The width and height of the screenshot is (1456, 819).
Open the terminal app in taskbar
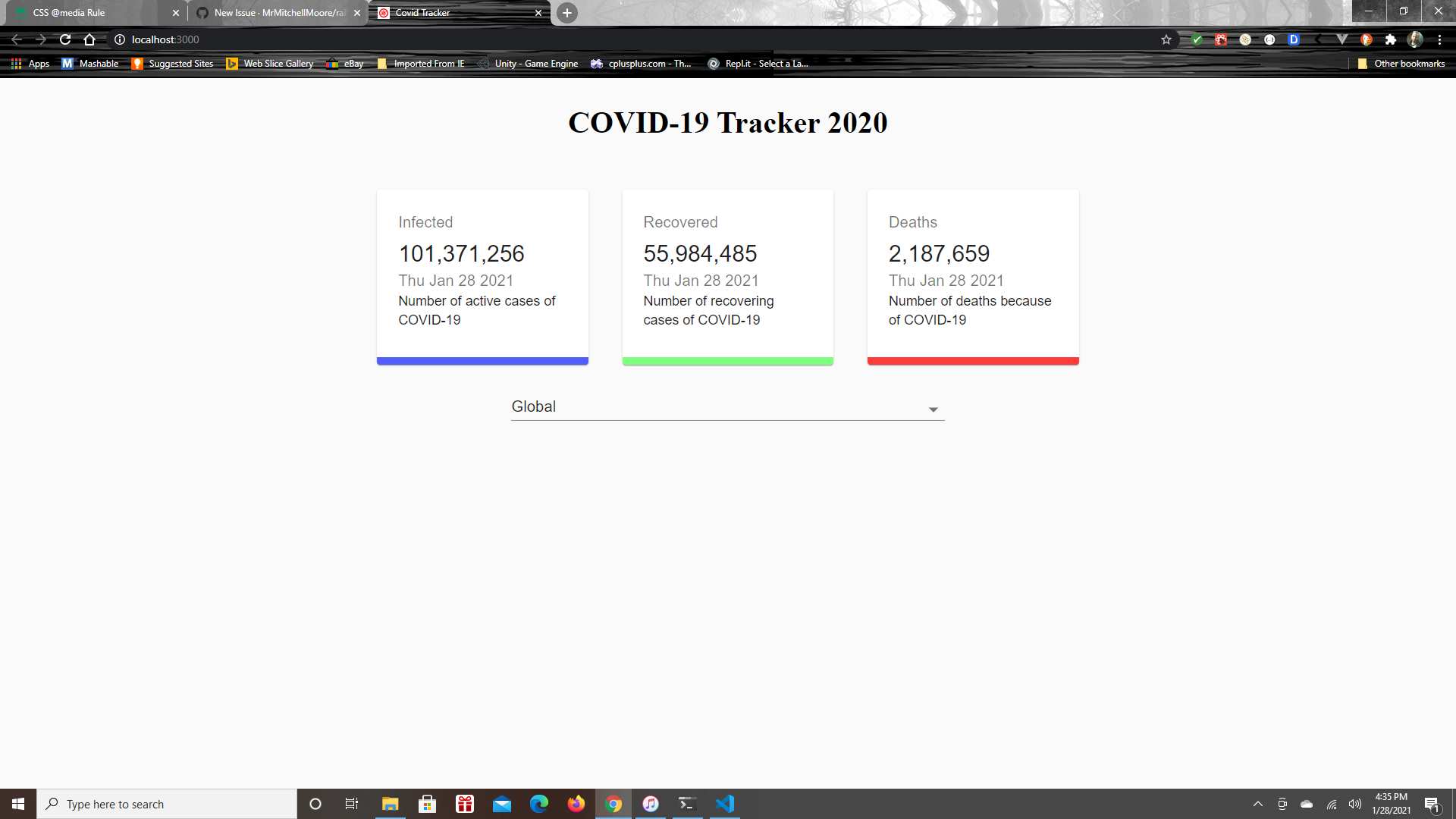tap(687, 804)
